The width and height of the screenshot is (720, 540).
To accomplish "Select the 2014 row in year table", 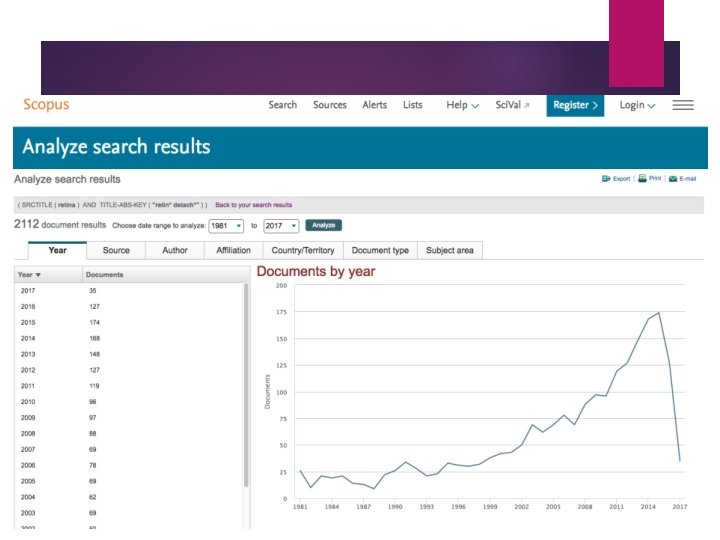I will point(129,338).
